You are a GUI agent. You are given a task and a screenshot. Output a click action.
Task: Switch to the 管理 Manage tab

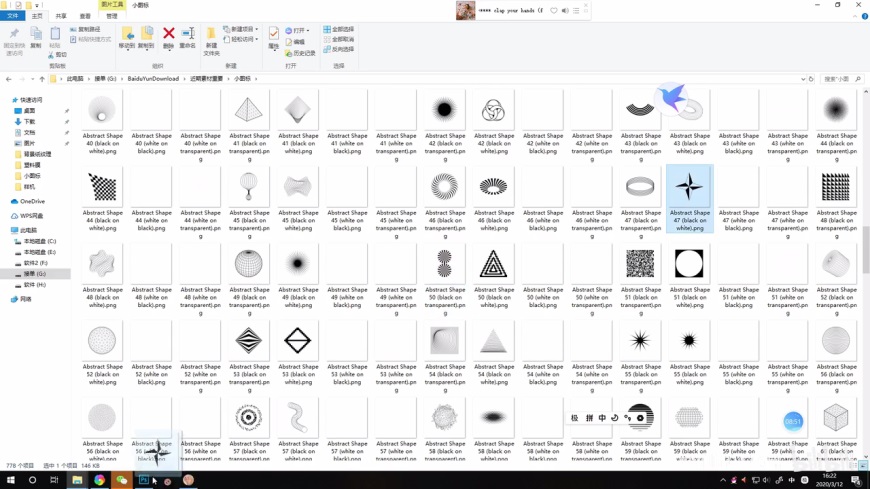point(112,16)
